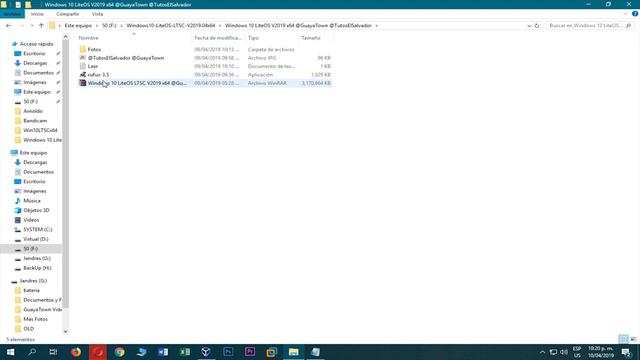The width and height of the screenshot is (640, 360).
Task: Click 'Este equipo' in address breadcrumb
Action: point(78,26)
